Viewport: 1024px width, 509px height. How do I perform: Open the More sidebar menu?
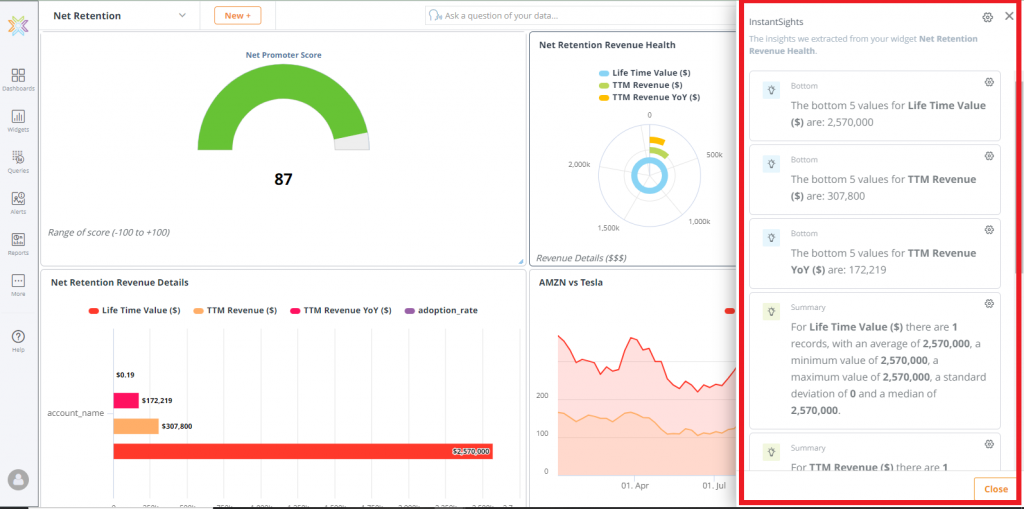coord(18,285)
